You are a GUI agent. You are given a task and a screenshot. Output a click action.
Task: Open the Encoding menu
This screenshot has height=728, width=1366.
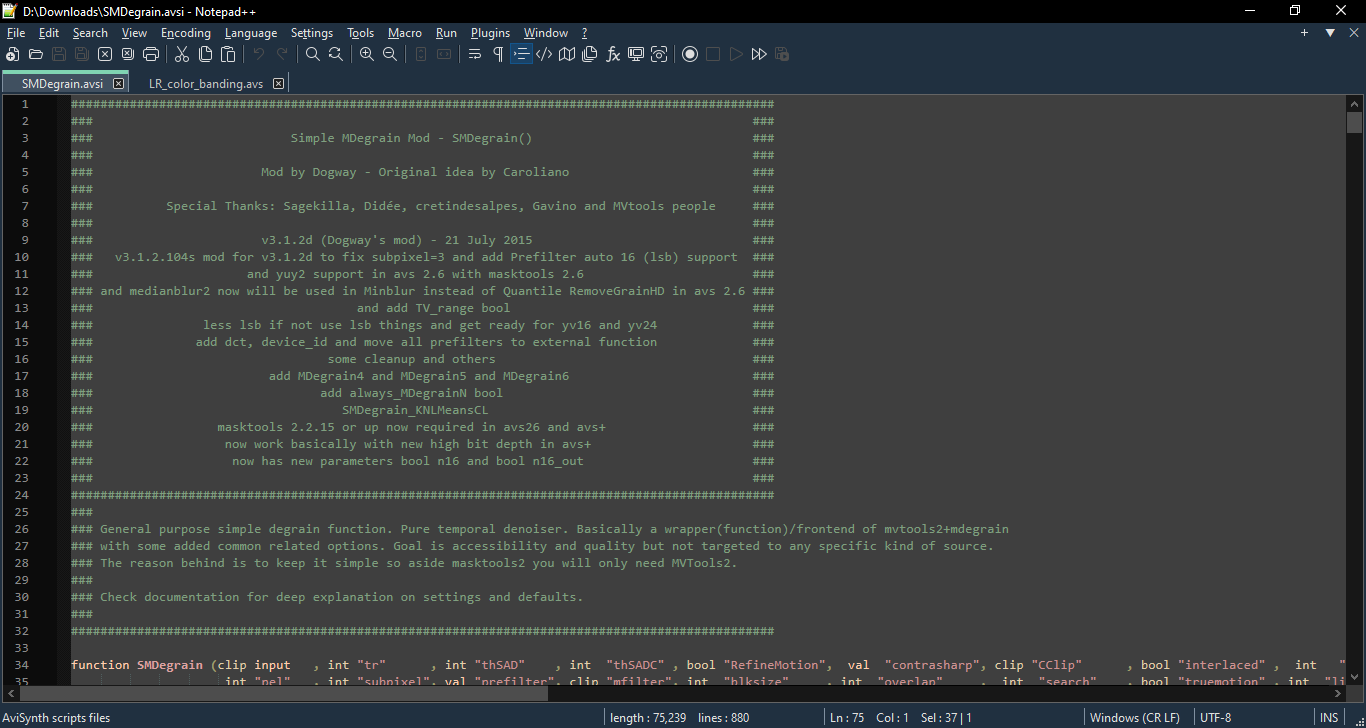pyautogui.click(x=186, y=33)
